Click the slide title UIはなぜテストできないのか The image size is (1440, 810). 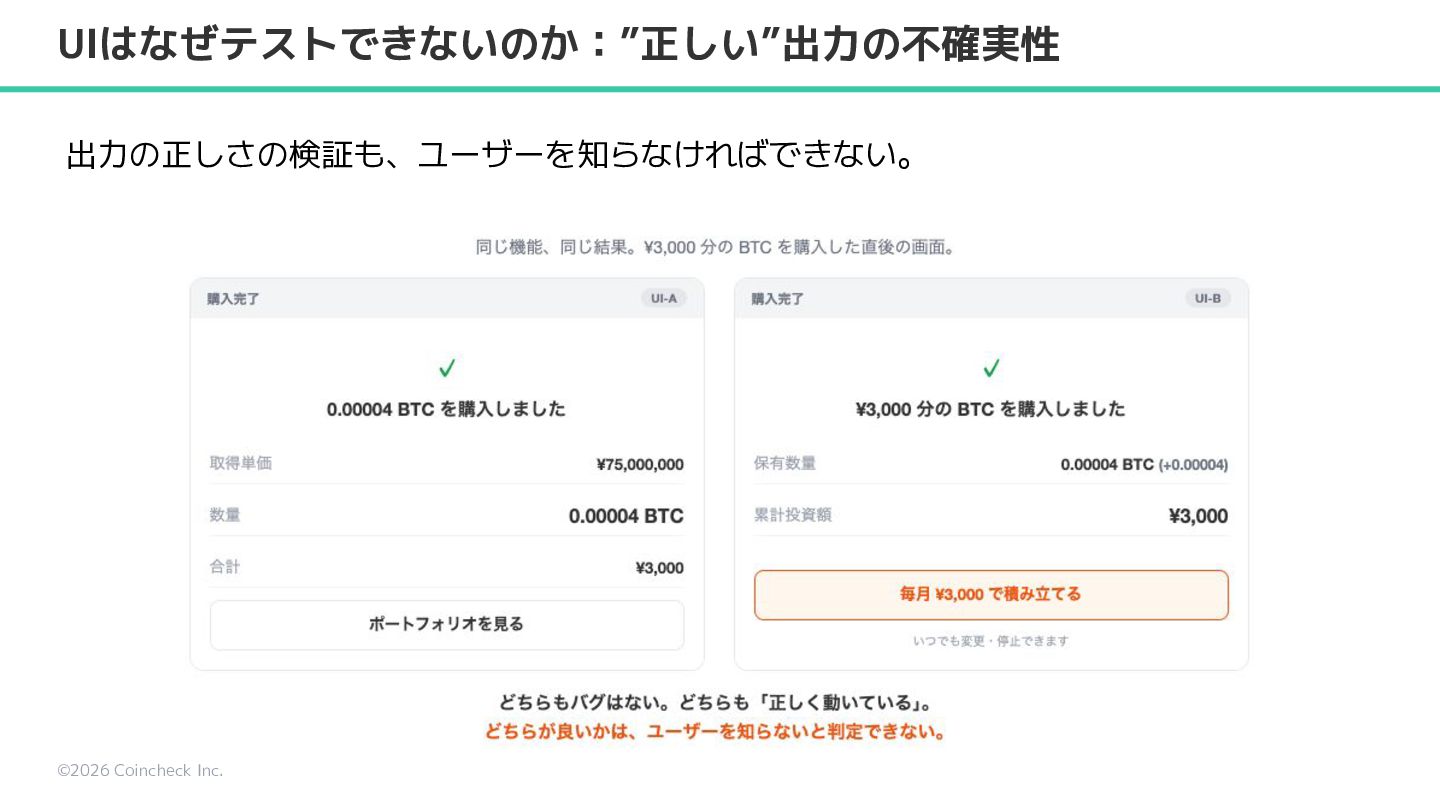(x=326, y=45)
